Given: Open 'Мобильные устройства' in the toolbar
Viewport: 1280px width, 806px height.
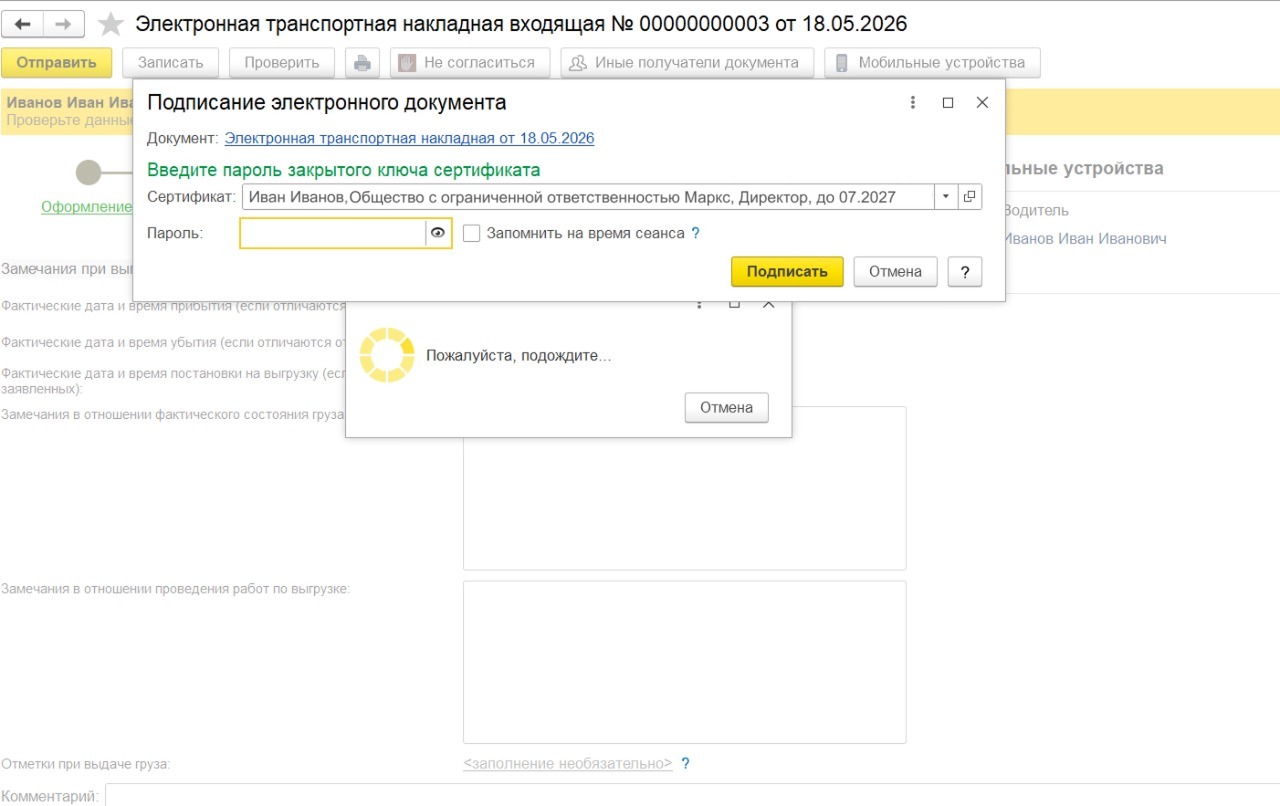Looking at the screenshot, I should click(932, 62).
